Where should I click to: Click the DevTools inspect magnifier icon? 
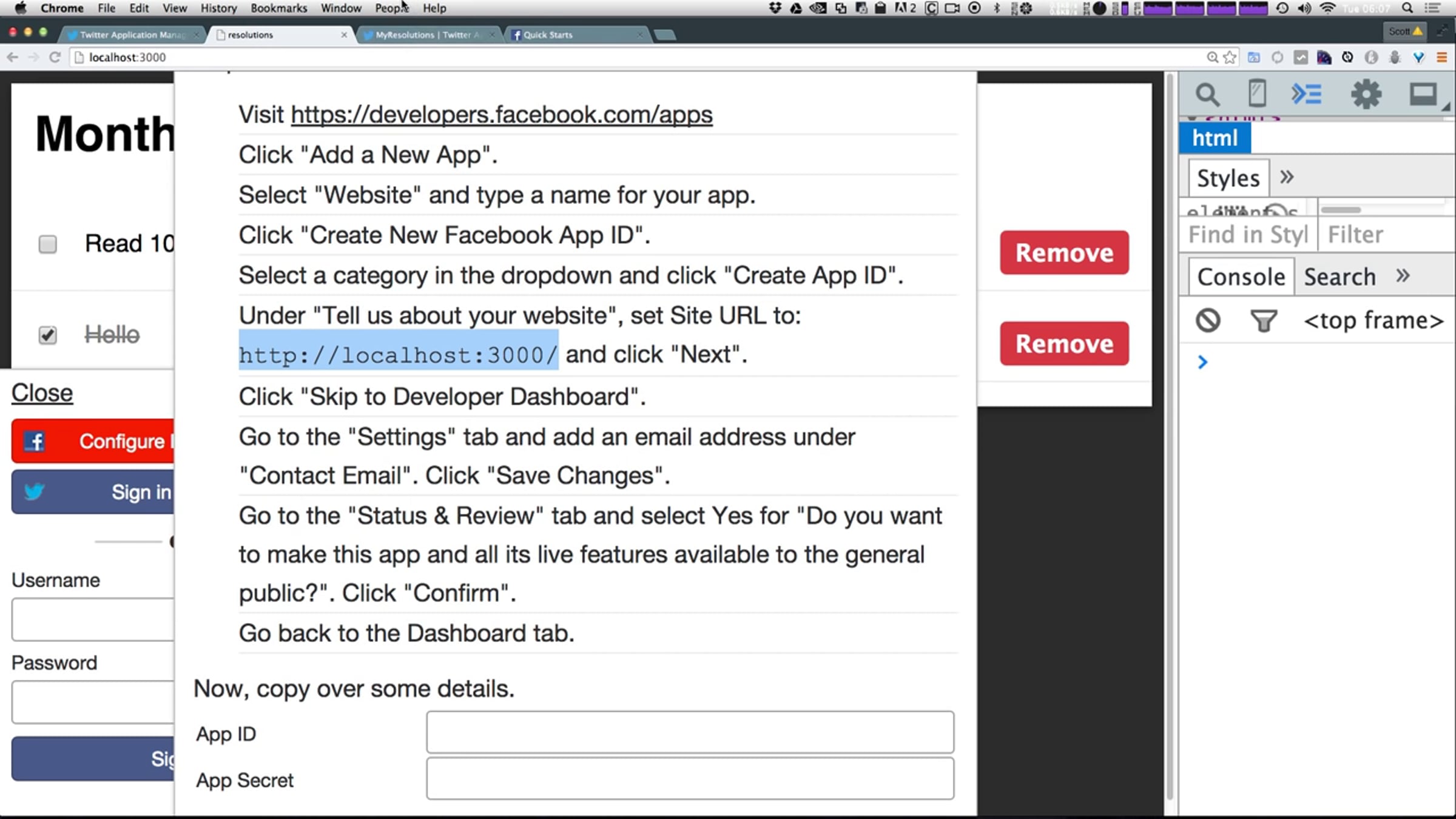(x=1207, y=95)
